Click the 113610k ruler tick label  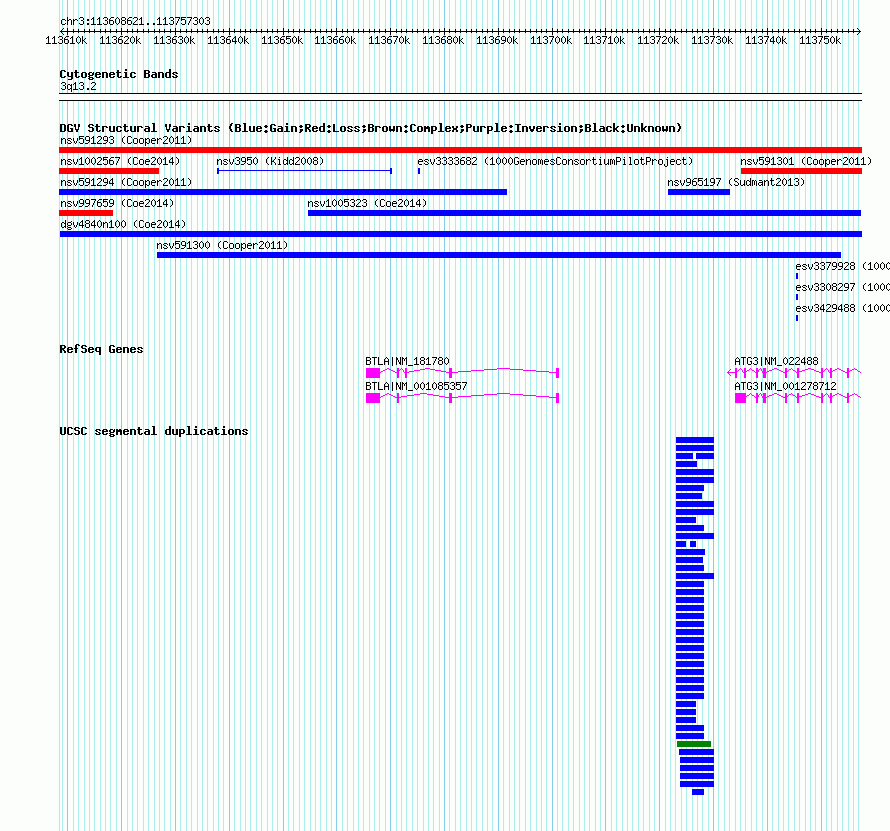pyautogui.click(x=66, y=40)
